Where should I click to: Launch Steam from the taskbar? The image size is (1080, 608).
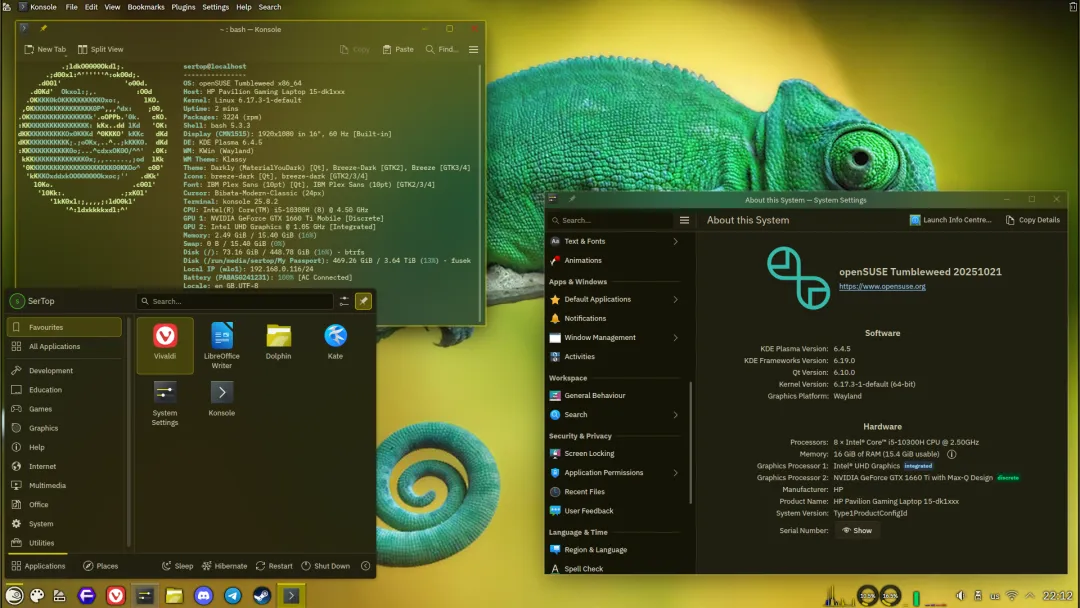[262, 595]
